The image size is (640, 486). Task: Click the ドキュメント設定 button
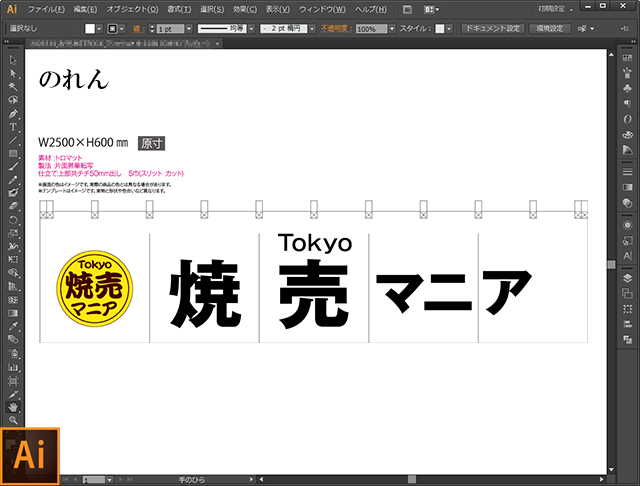click(493, 29)
